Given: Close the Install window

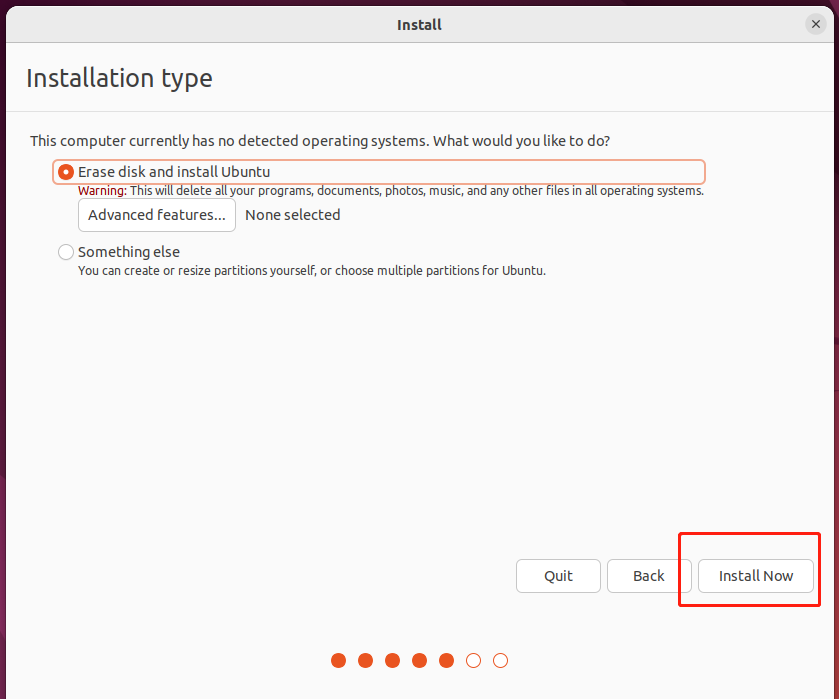Looking at the screenshot, I should click(816, 24).
